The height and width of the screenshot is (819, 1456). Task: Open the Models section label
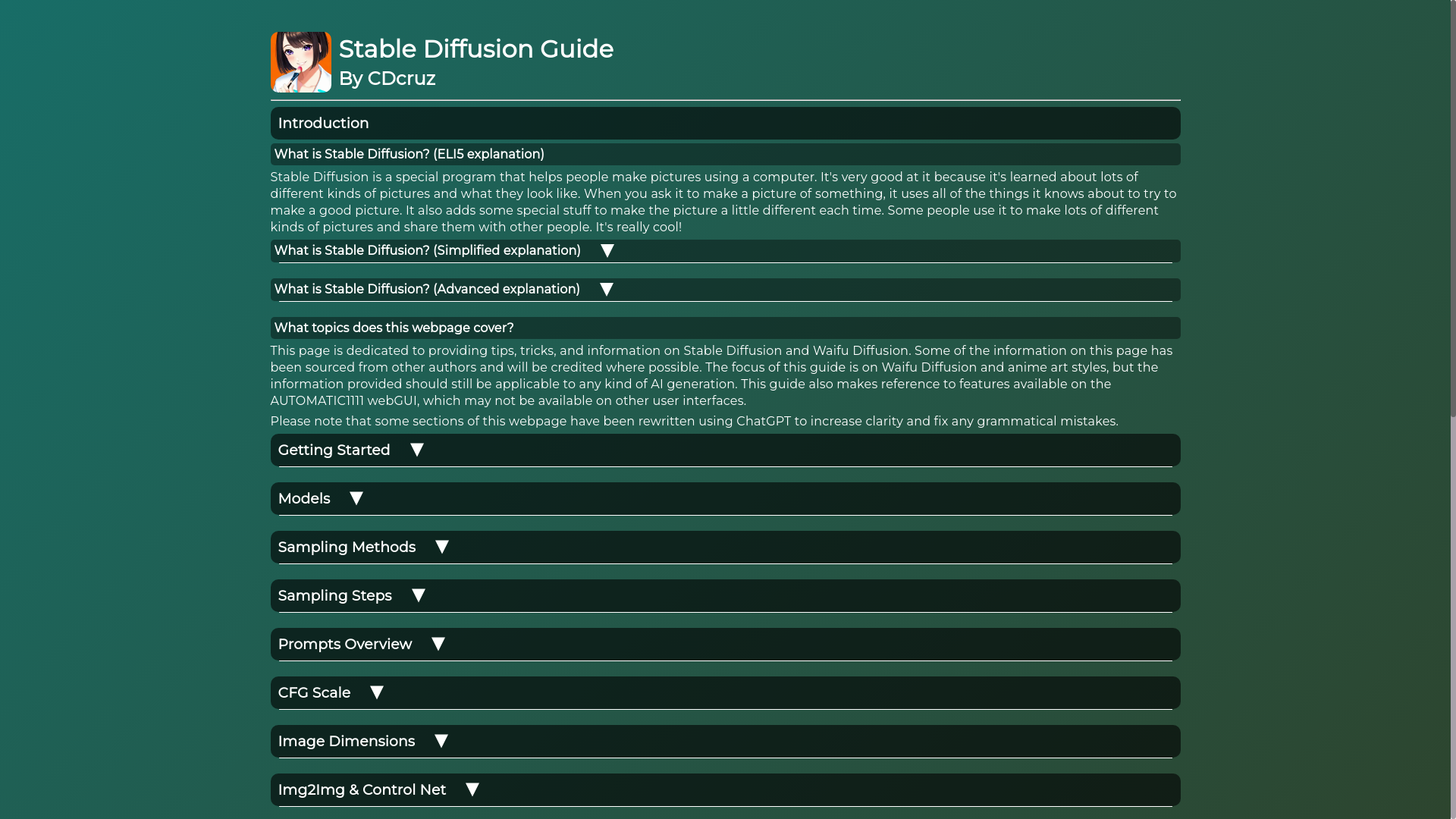(x=303, y=499)
